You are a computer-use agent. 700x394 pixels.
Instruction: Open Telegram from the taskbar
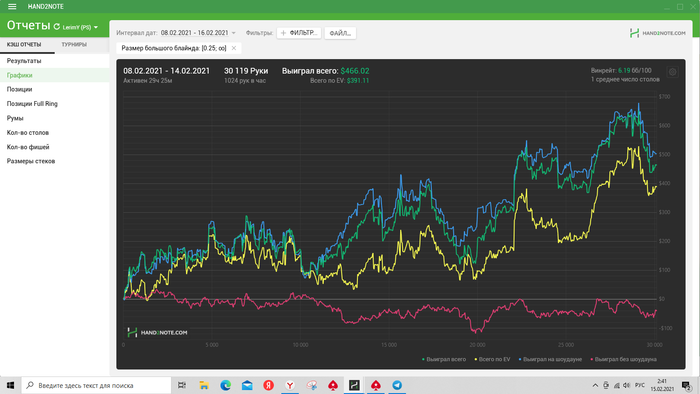tap(397, 385)
